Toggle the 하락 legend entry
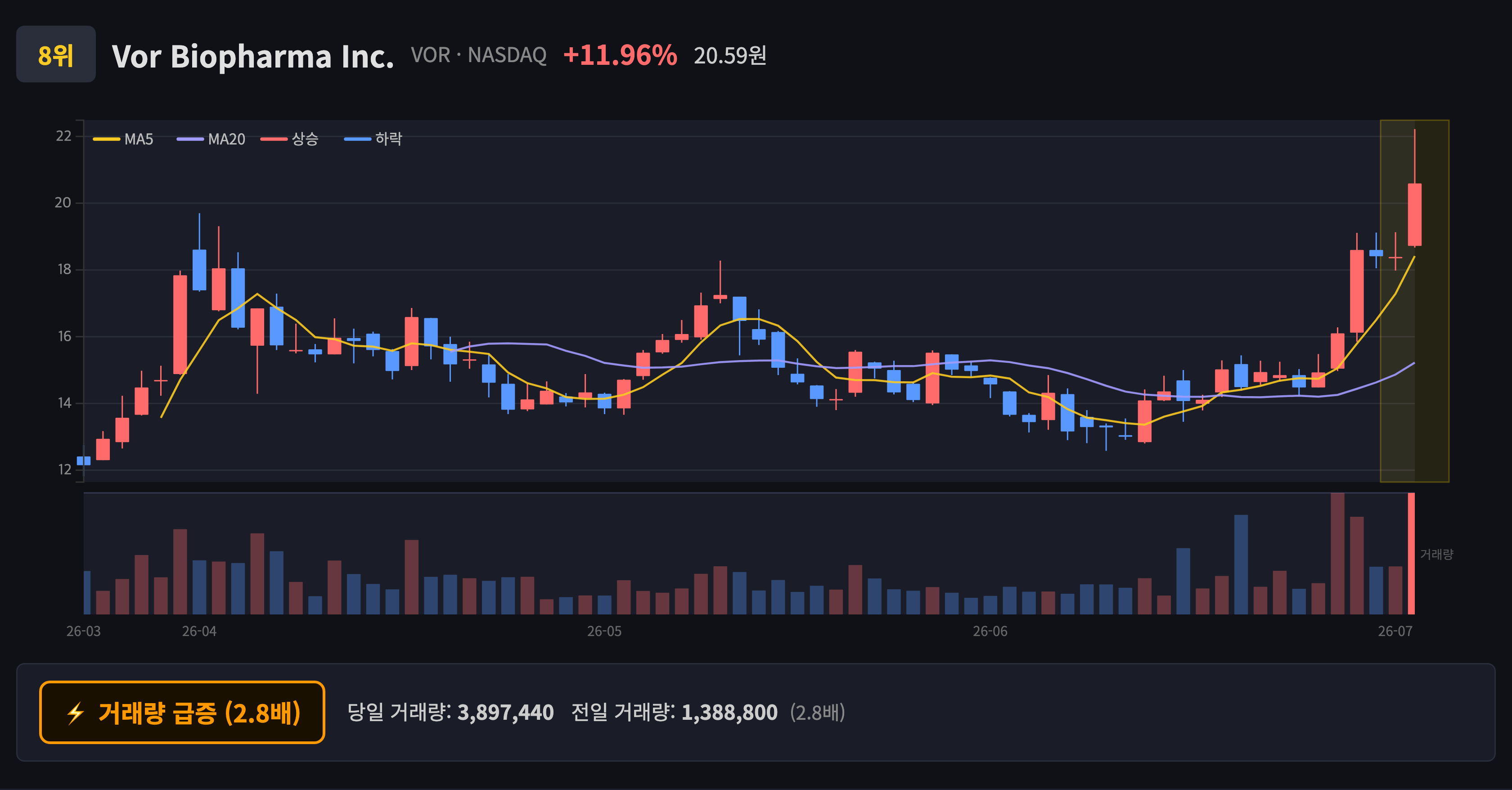Screen dimensions: 1512x790 pos(373,139)
